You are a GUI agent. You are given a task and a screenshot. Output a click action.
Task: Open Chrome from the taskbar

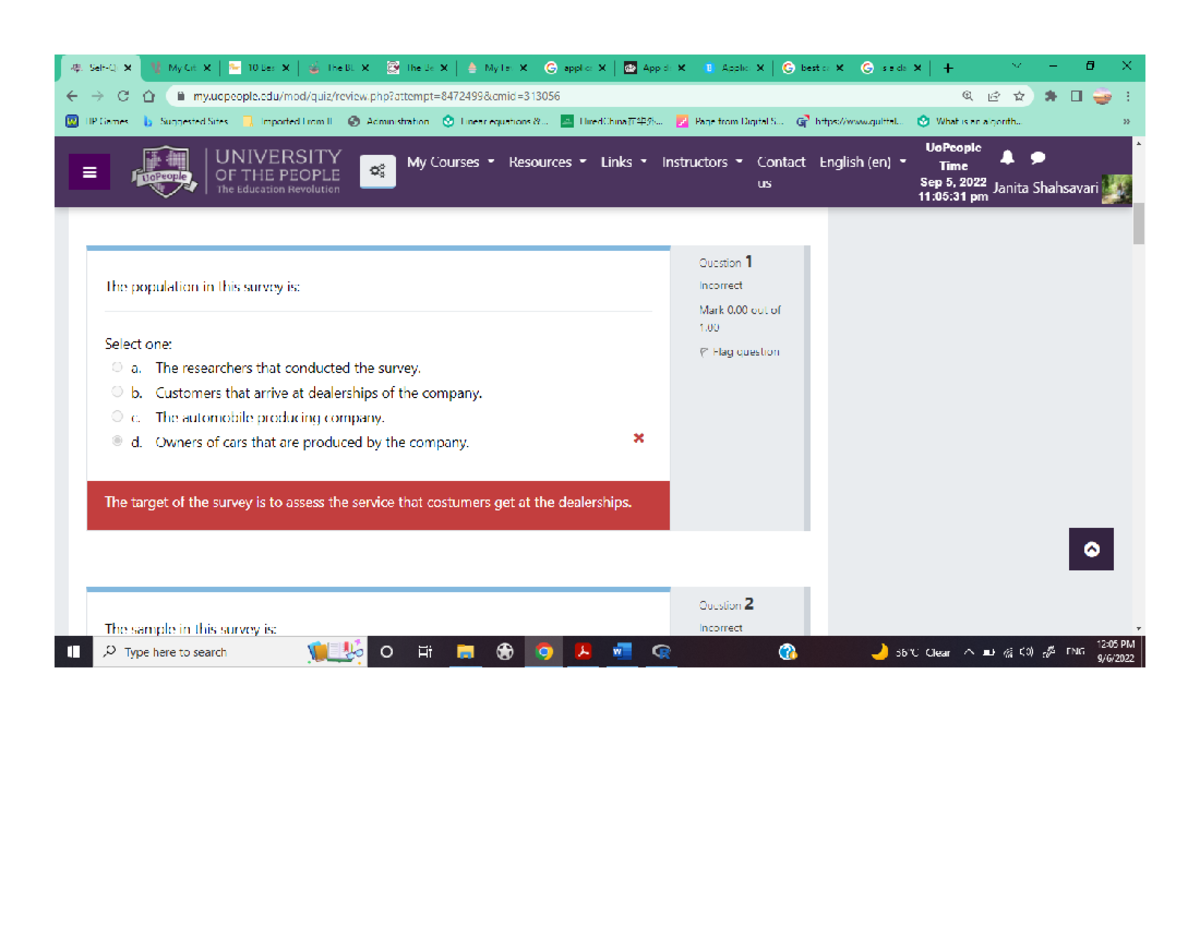click(x=543, y=651)
